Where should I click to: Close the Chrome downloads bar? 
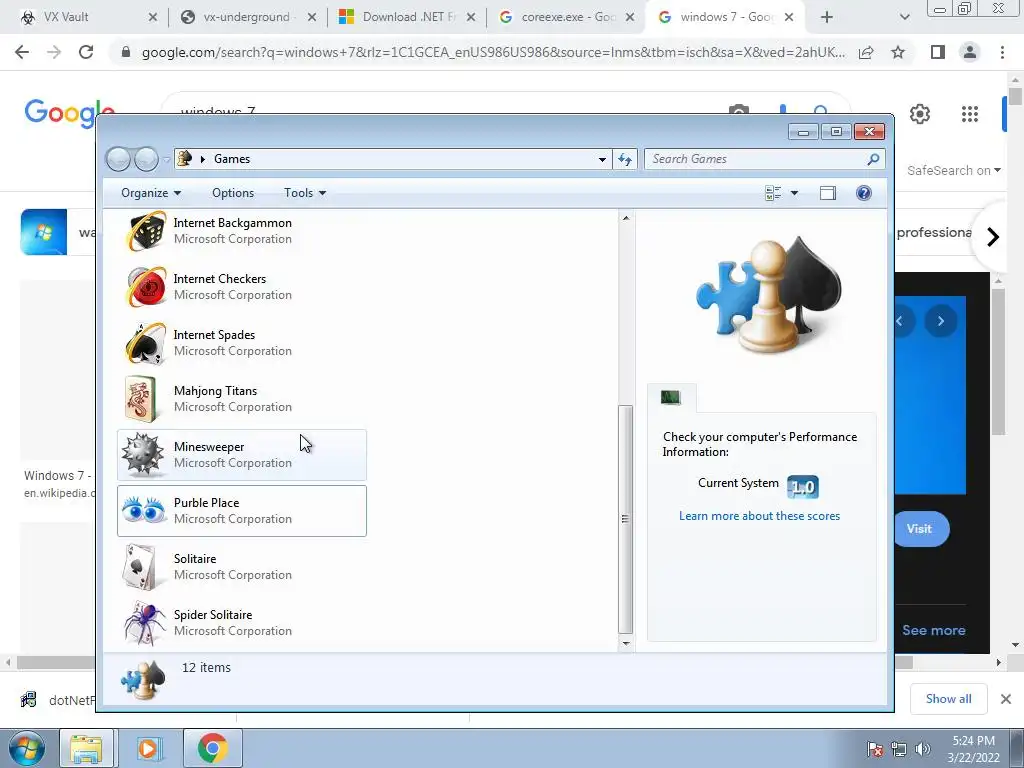pyautogui.click(x=1006, y=699)
